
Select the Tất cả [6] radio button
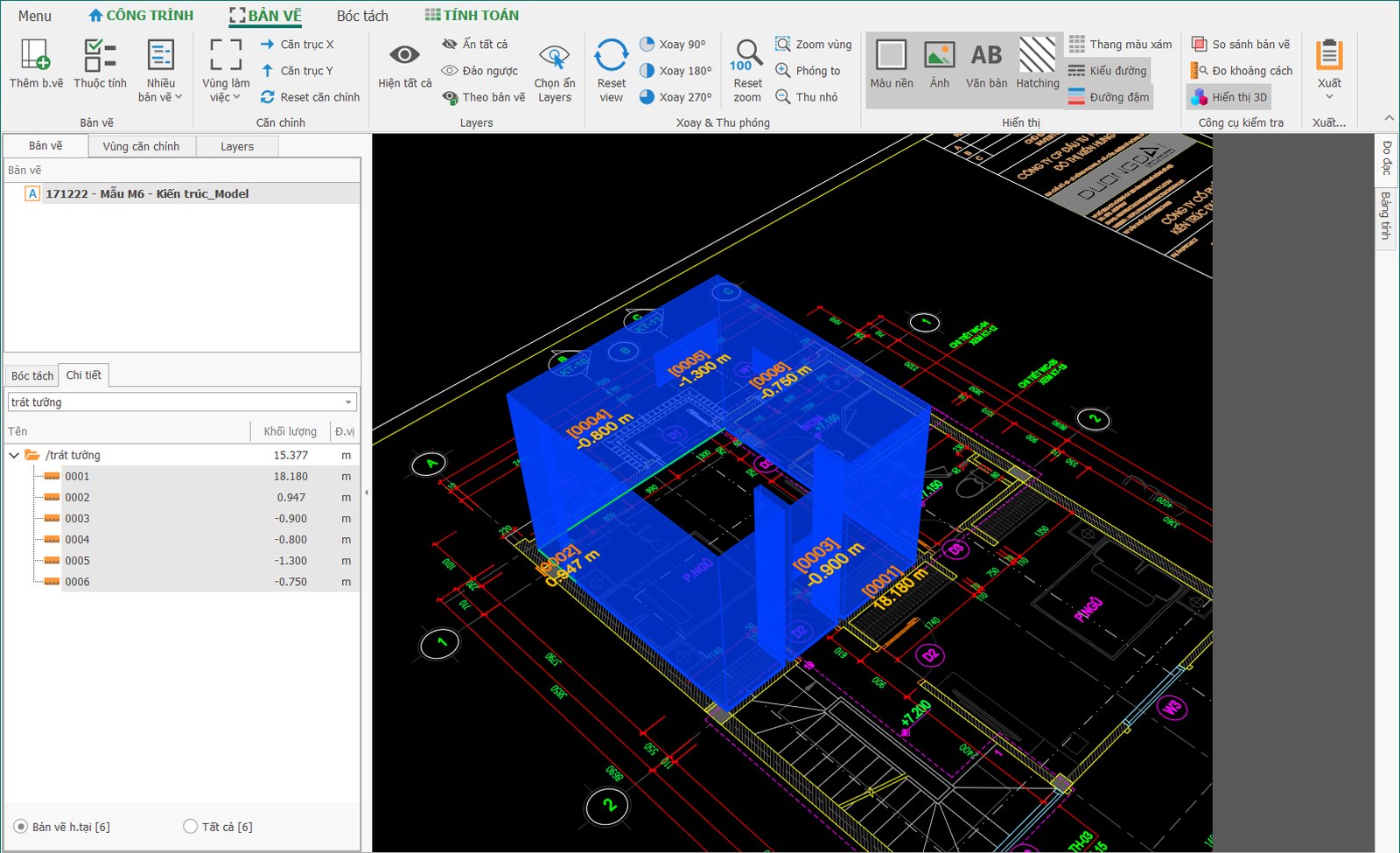click(190, 827)
